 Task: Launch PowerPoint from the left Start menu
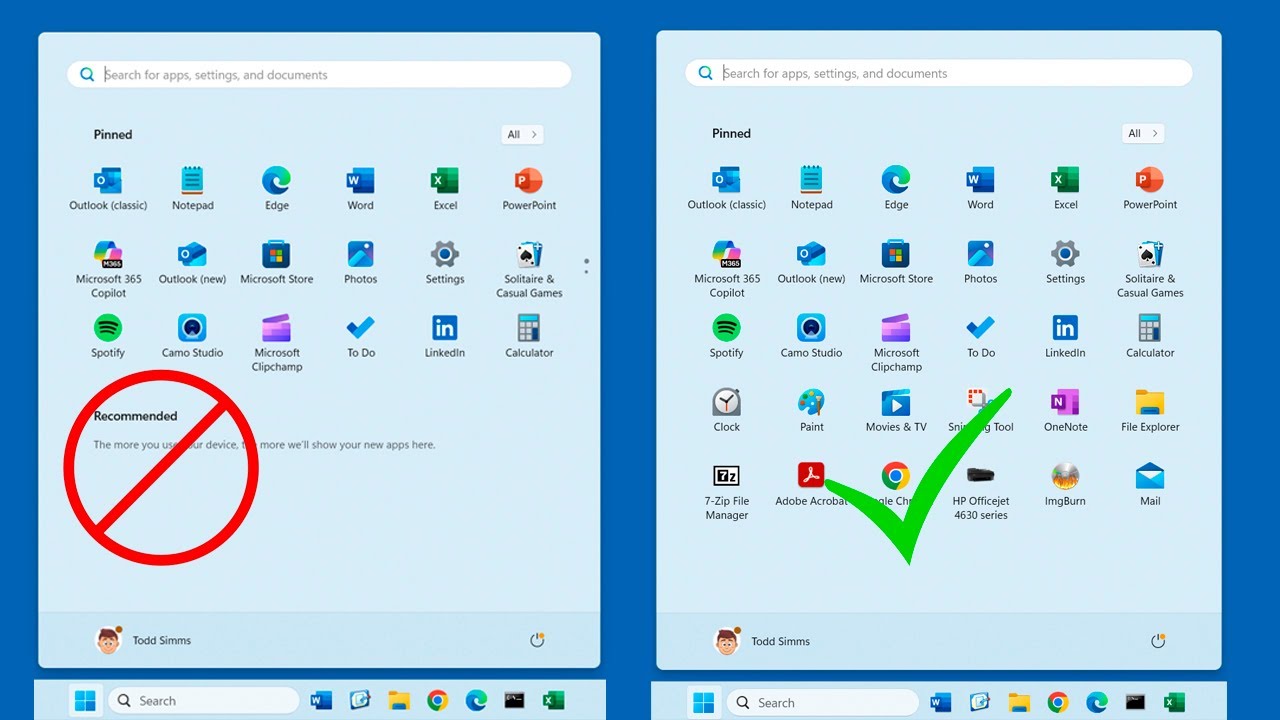529,189
